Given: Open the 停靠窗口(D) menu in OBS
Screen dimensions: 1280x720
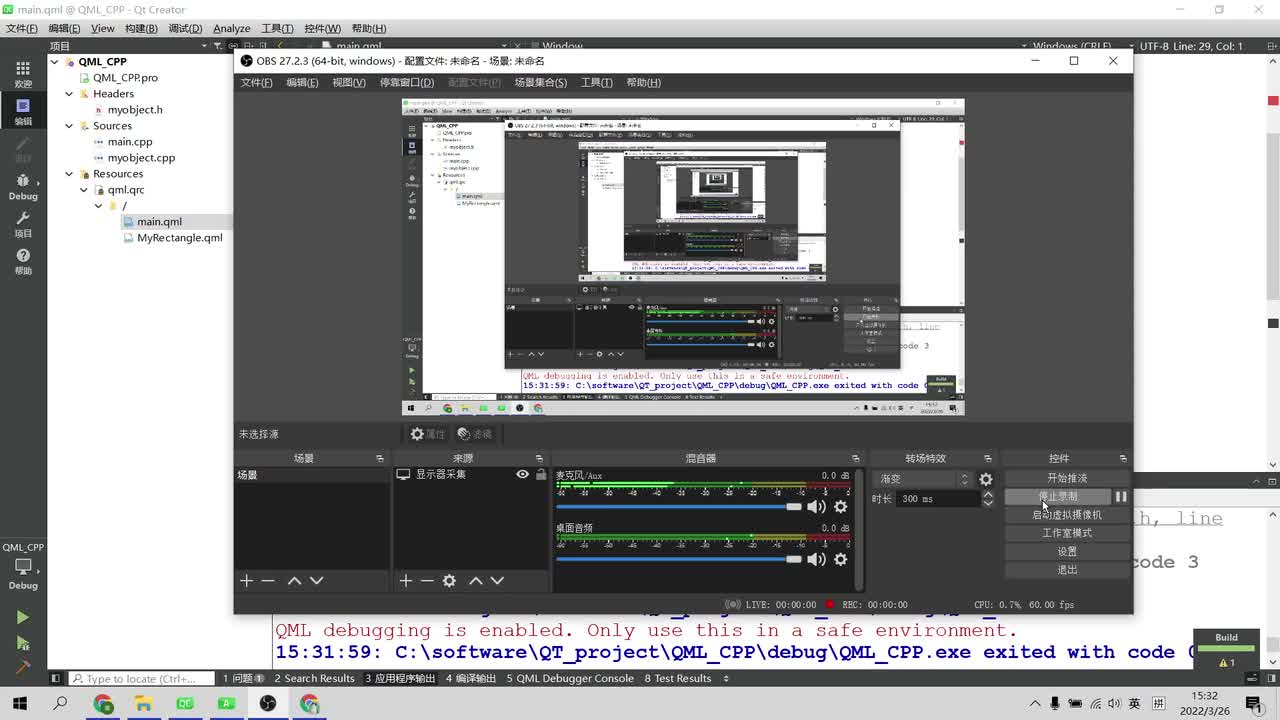Looking at the screenshot, I should tap(407, 82).
